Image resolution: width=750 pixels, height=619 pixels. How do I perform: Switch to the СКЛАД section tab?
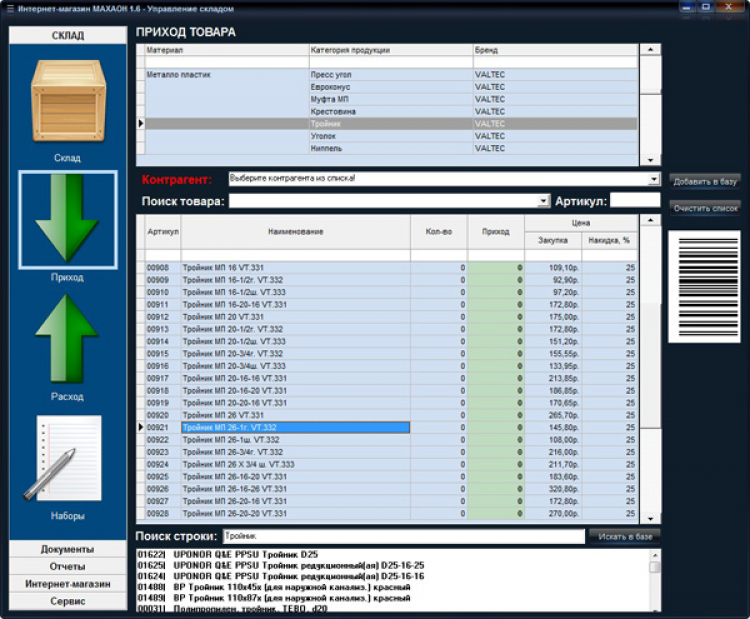tap(67, 35)
